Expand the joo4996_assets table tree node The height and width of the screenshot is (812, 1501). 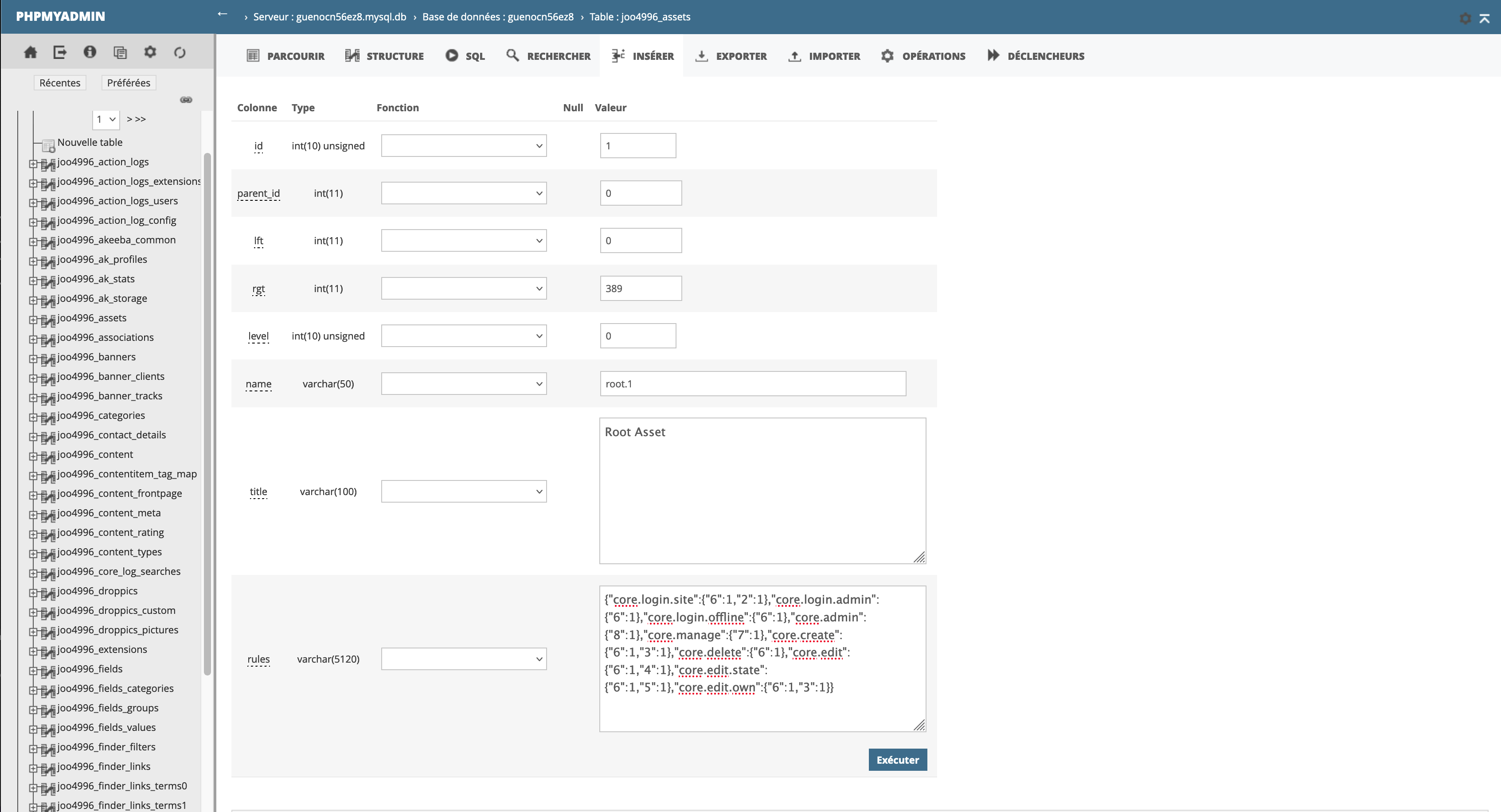(x=33, y=320)
